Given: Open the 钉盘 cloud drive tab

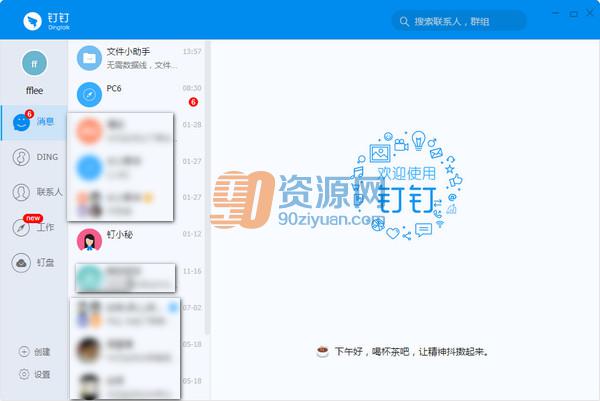Looking at the screenshot, I should [34, 262].
